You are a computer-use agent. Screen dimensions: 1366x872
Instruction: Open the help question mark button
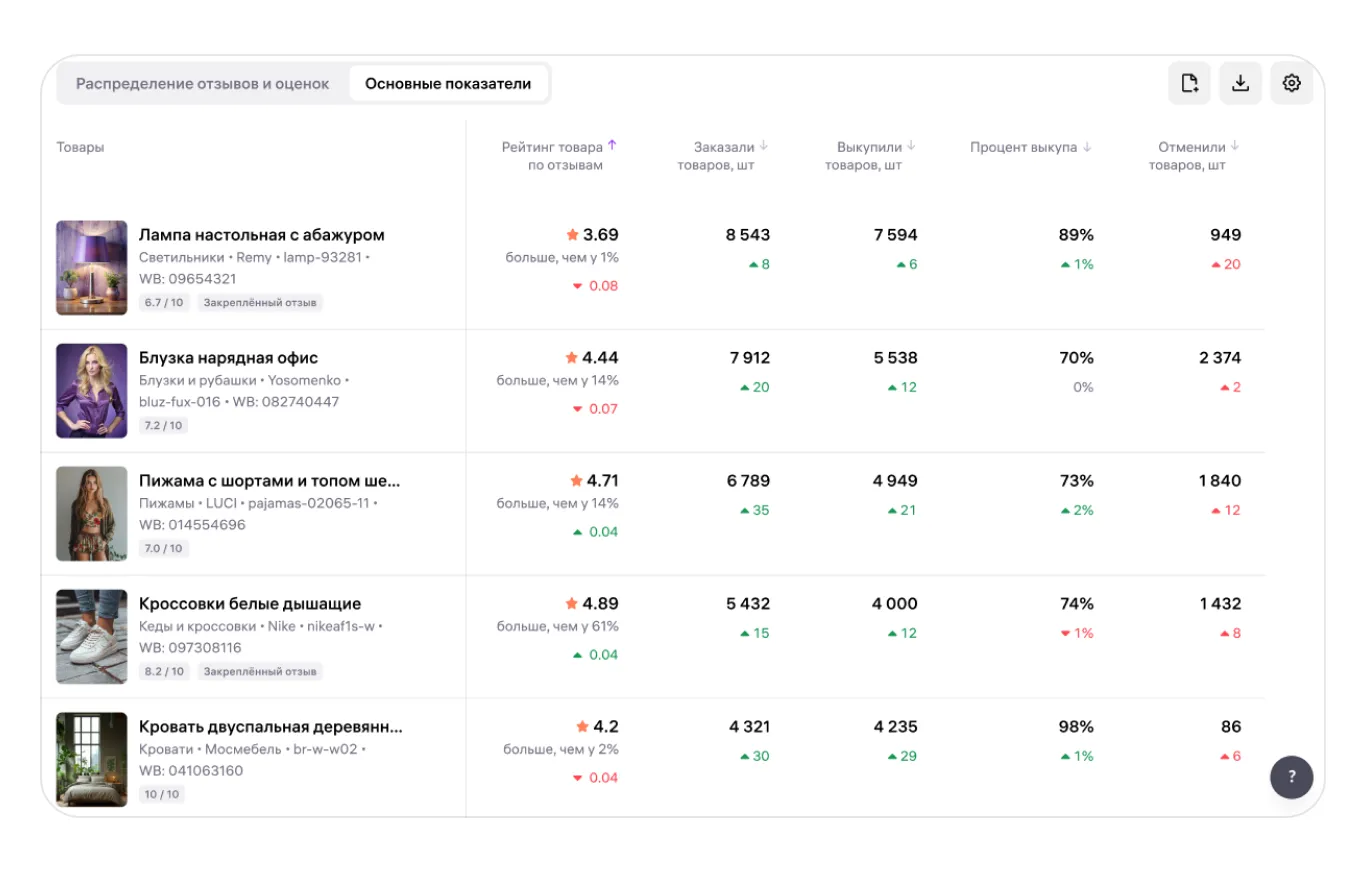1291,777
